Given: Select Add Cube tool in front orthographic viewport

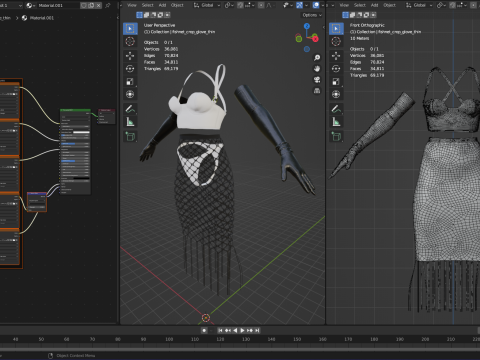Looking at the screenshot, I should (336, 136).
